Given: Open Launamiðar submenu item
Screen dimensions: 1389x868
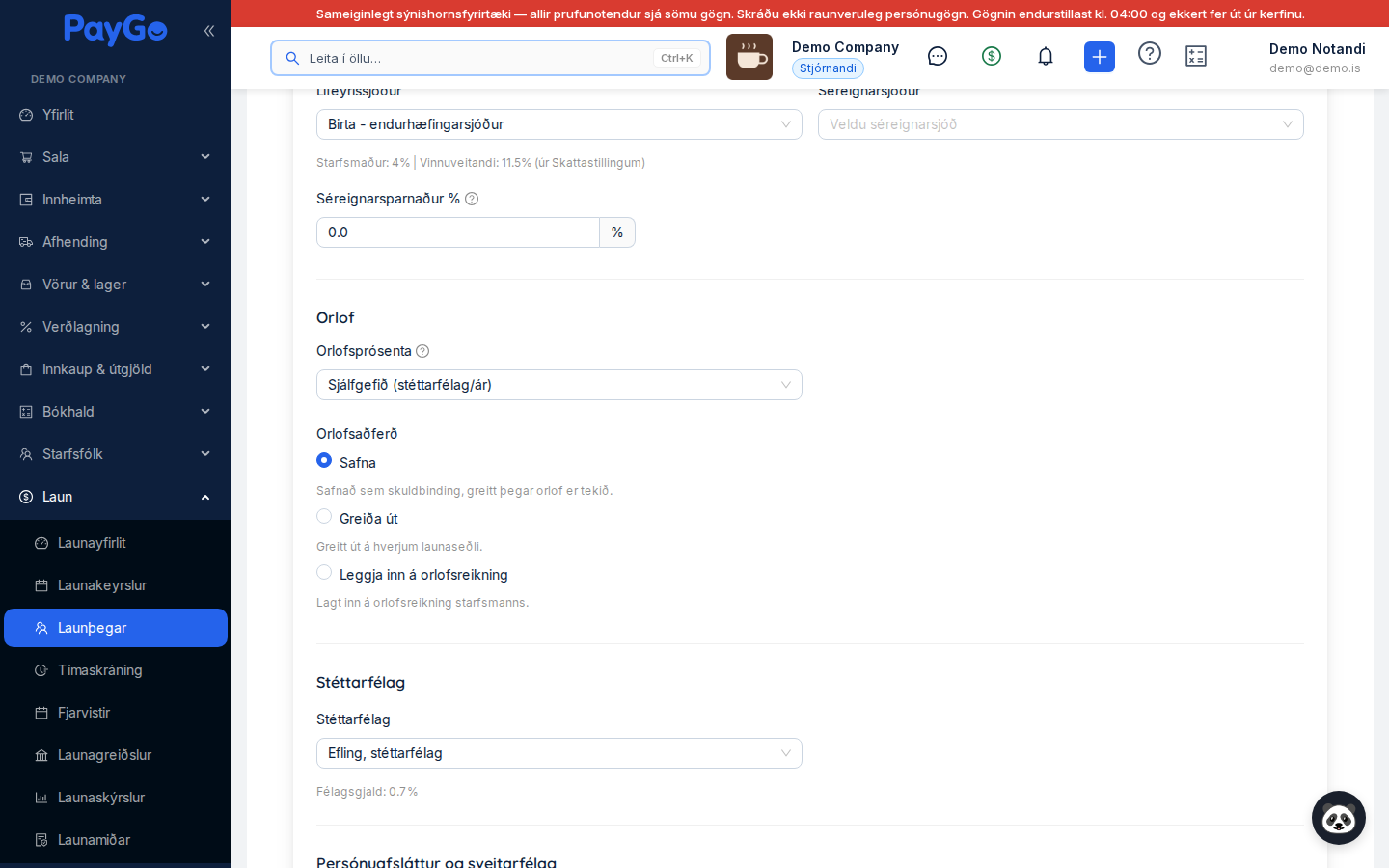Looking at the screenshot, I should (116, 840).
